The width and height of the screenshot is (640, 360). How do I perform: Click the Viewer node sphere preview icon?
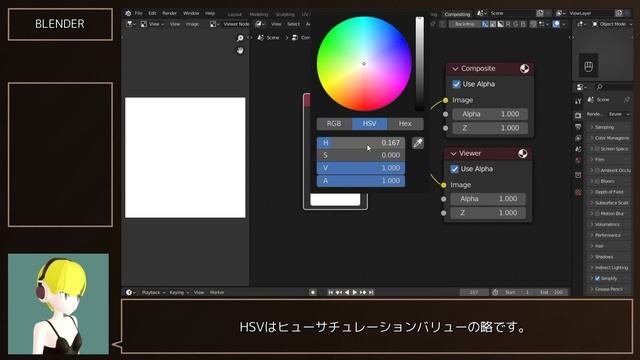[522, 153]
